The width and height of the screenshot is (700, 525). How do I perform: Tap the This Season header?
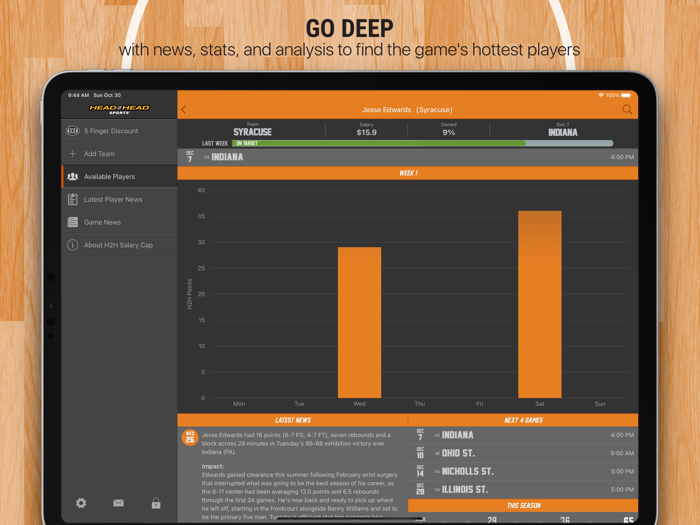523,505
